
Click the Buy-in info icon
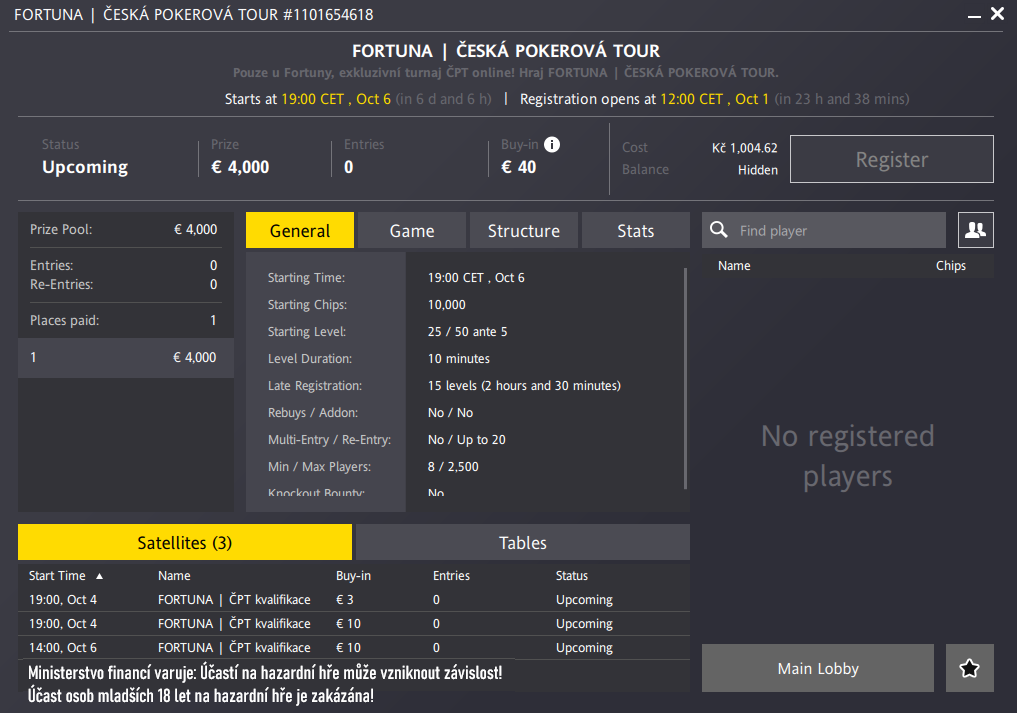point(552,145)
